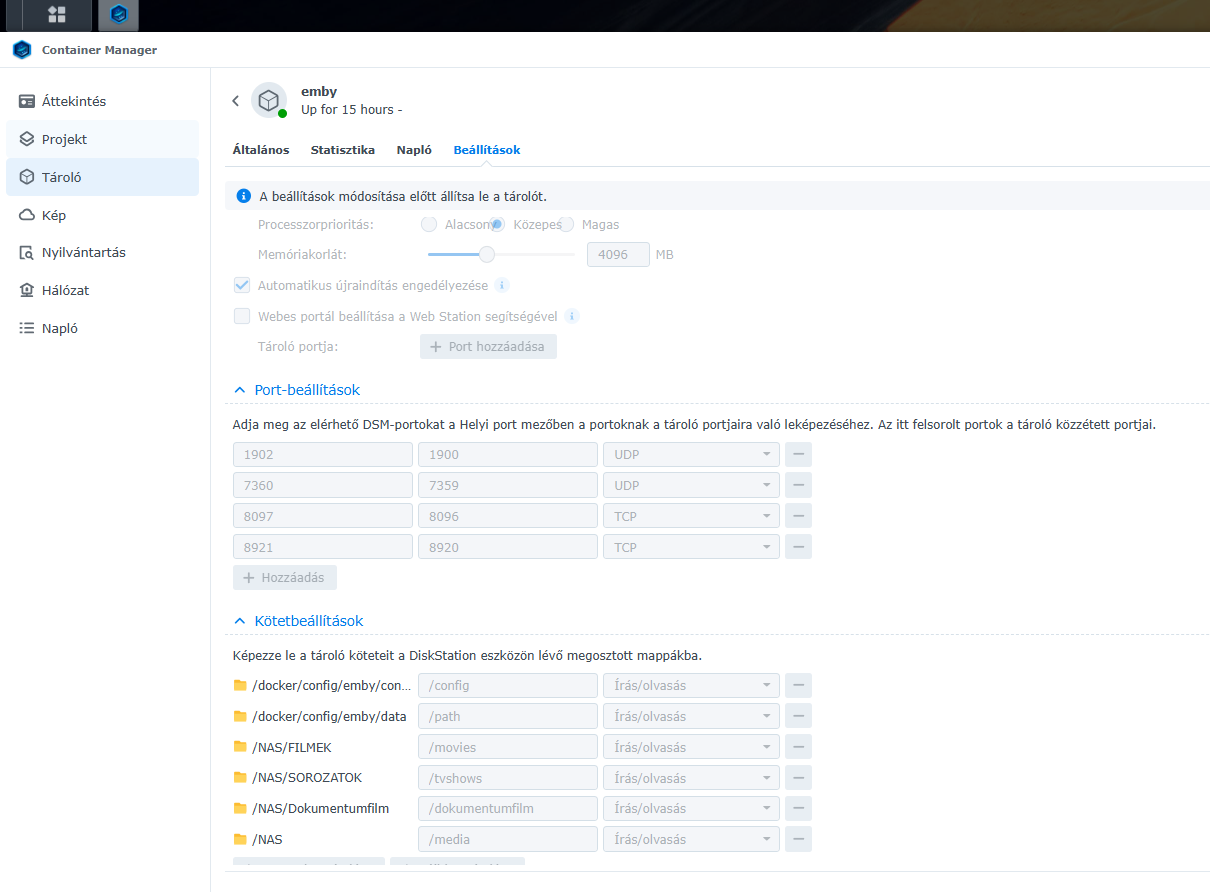Viewport: 1210px width, 892px height.
Task: Click the local port field 1902
Action: coord(323,455)
